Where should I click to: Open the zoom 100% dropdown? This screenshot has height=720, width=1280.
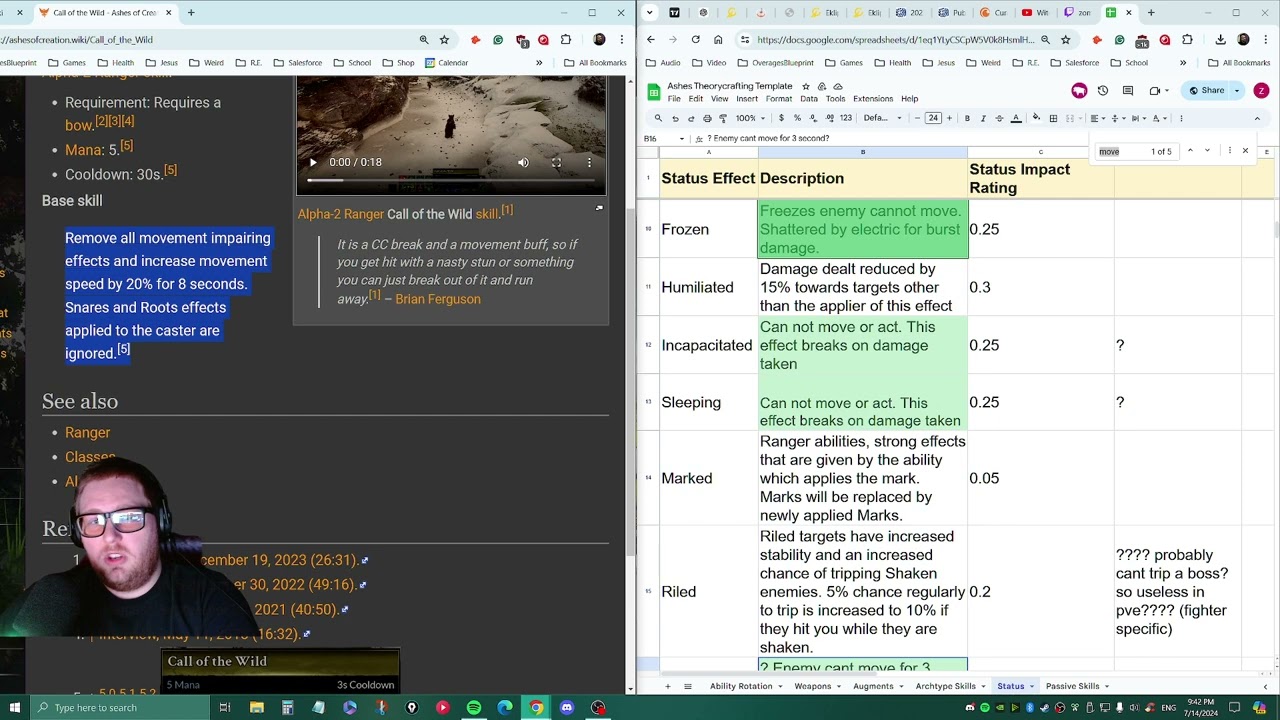pos(750,118)
